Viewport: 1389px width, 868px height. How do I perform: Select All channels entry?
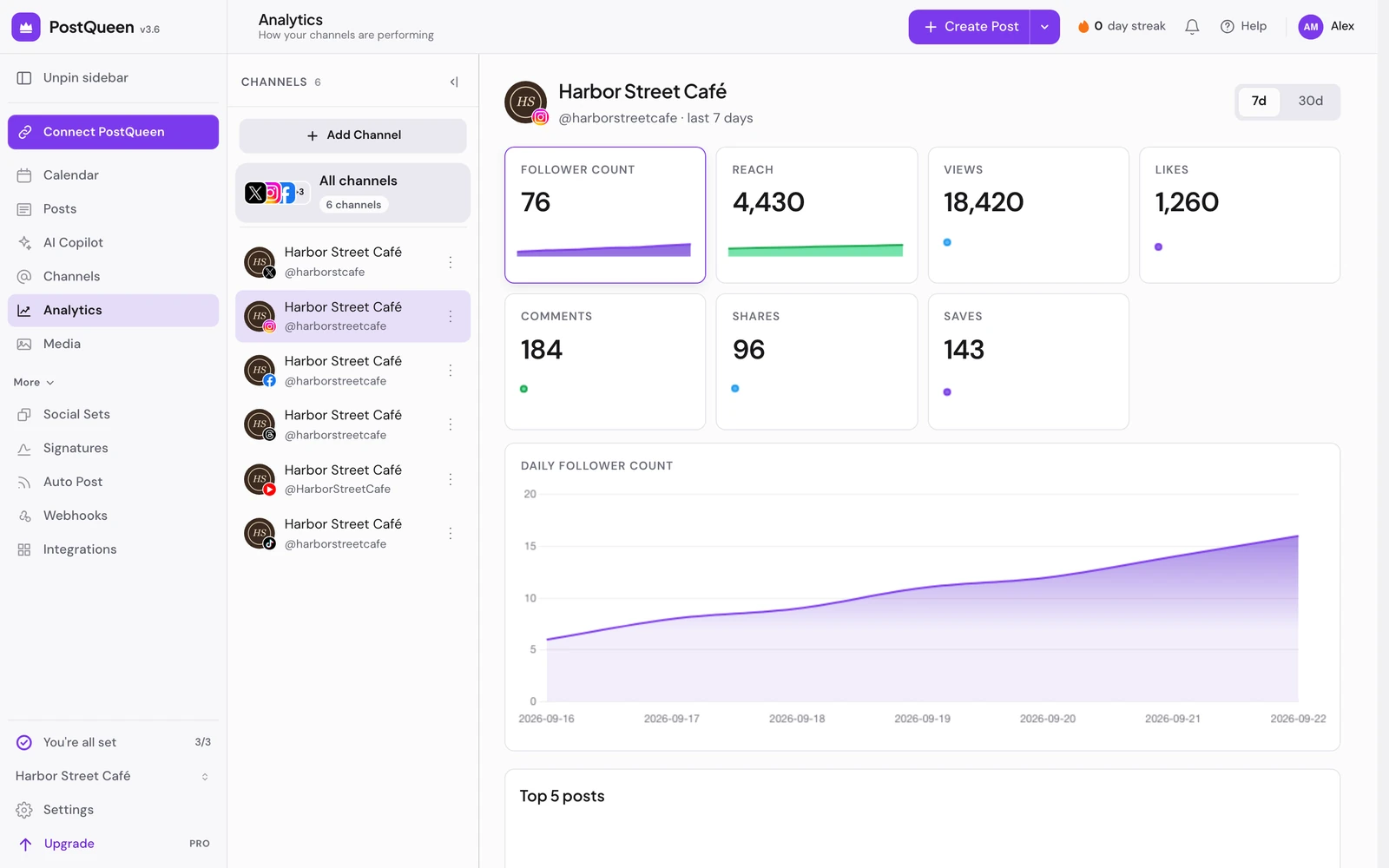click(353, 193)
